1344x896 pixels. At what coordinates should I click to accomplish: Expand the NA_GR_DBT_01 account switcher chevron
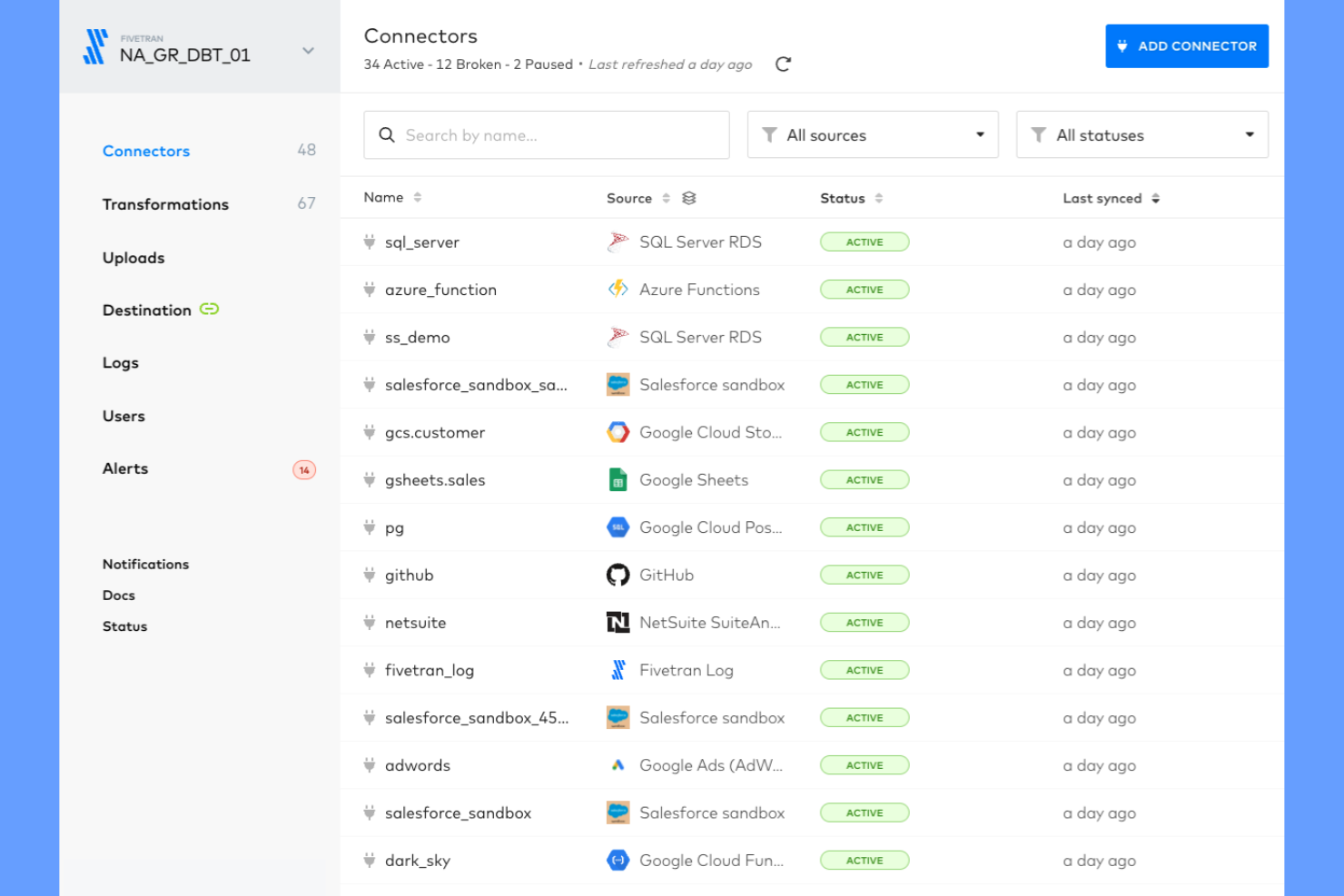(x=308, y=50)
